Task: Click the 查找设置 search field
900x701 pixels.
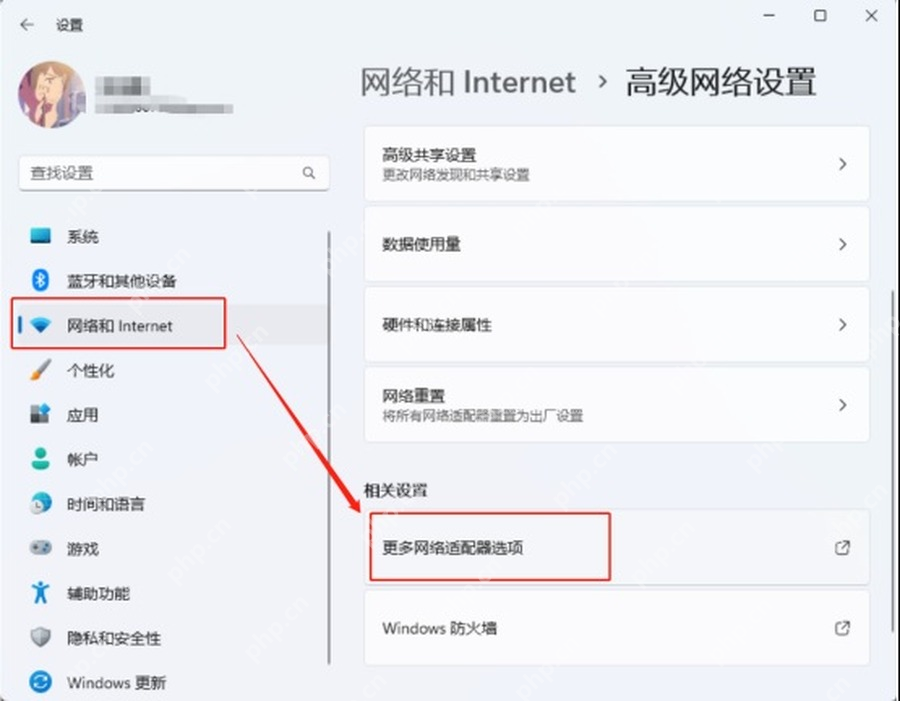Action: point(174,173)
